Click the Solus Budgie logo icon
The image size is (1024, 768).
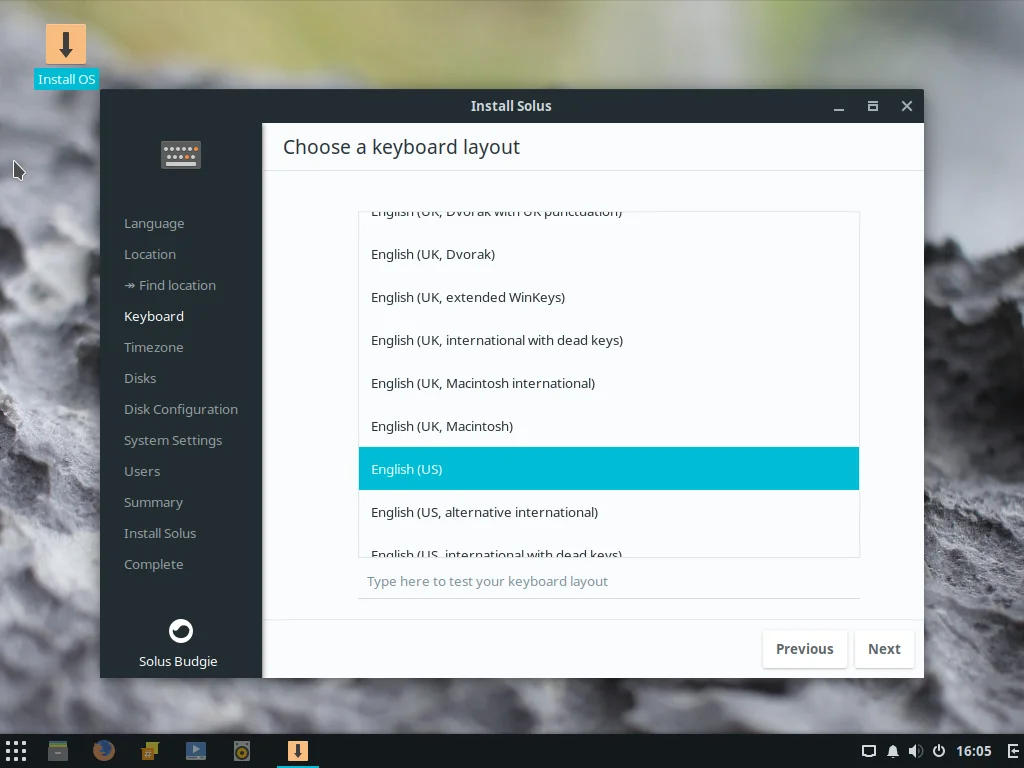pos(181,631)
